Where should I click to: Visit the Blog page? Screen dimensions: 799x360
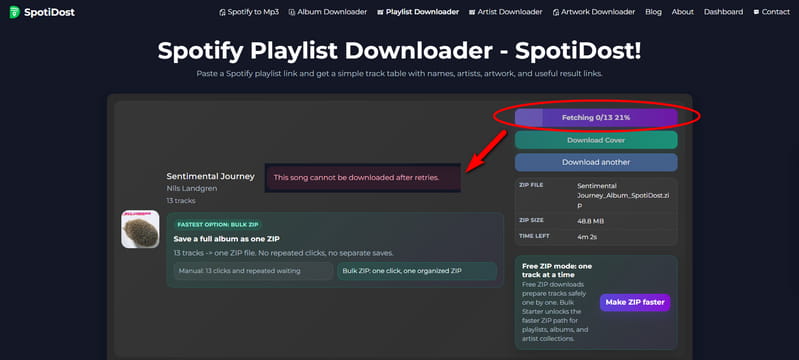click(x=653, y=12)
